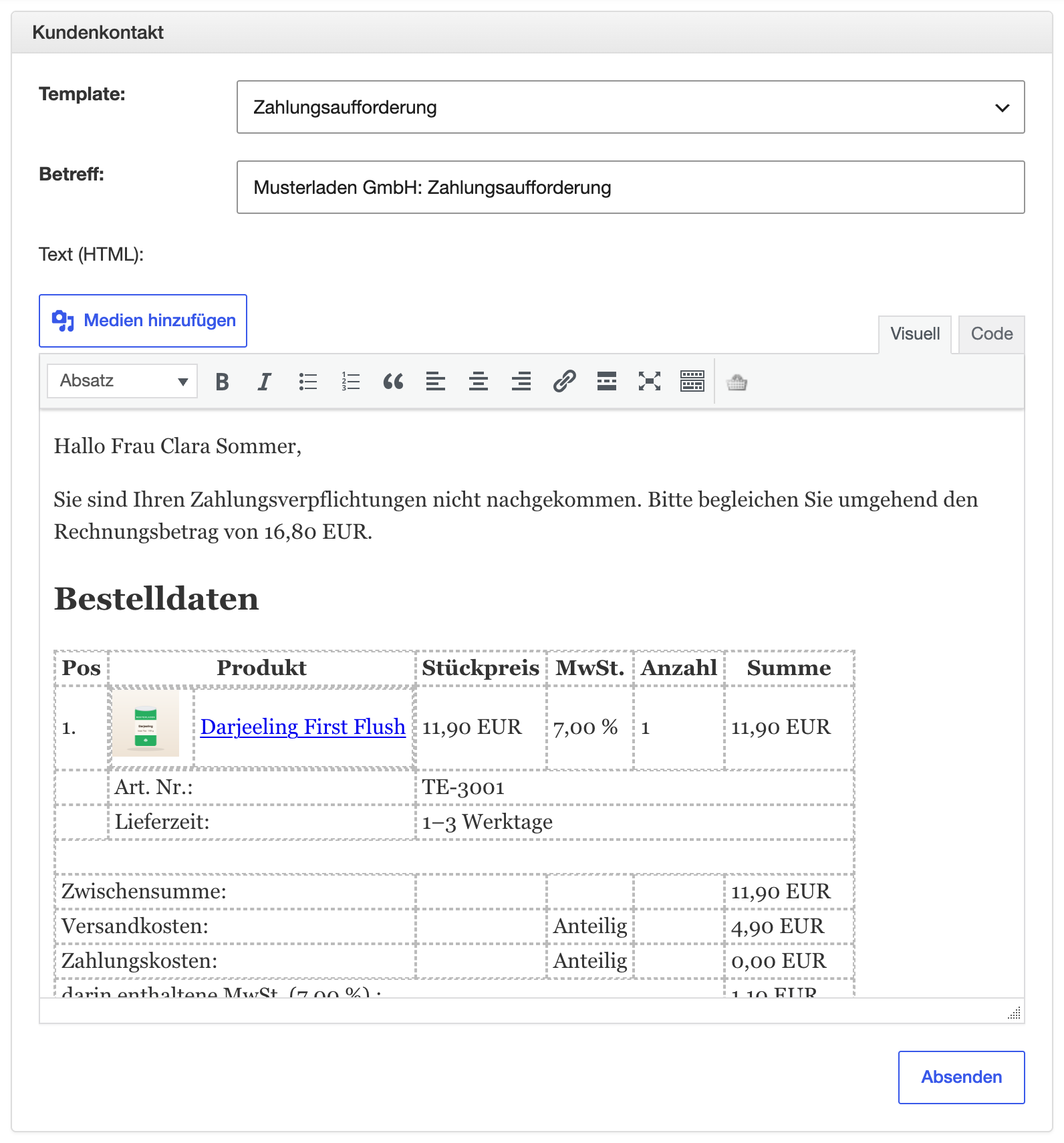Click the editor resize handle corner

pos(1015,1013)
